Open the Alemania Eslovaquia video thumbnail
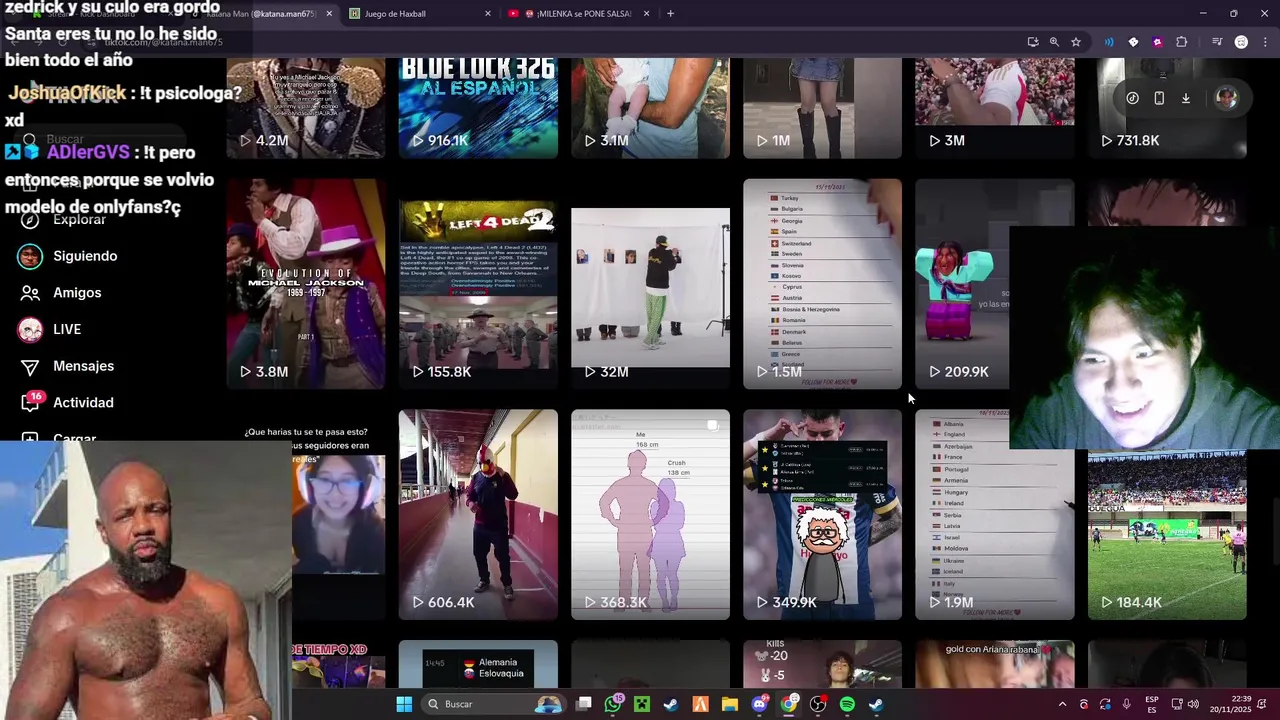 (x=478, y=664)
